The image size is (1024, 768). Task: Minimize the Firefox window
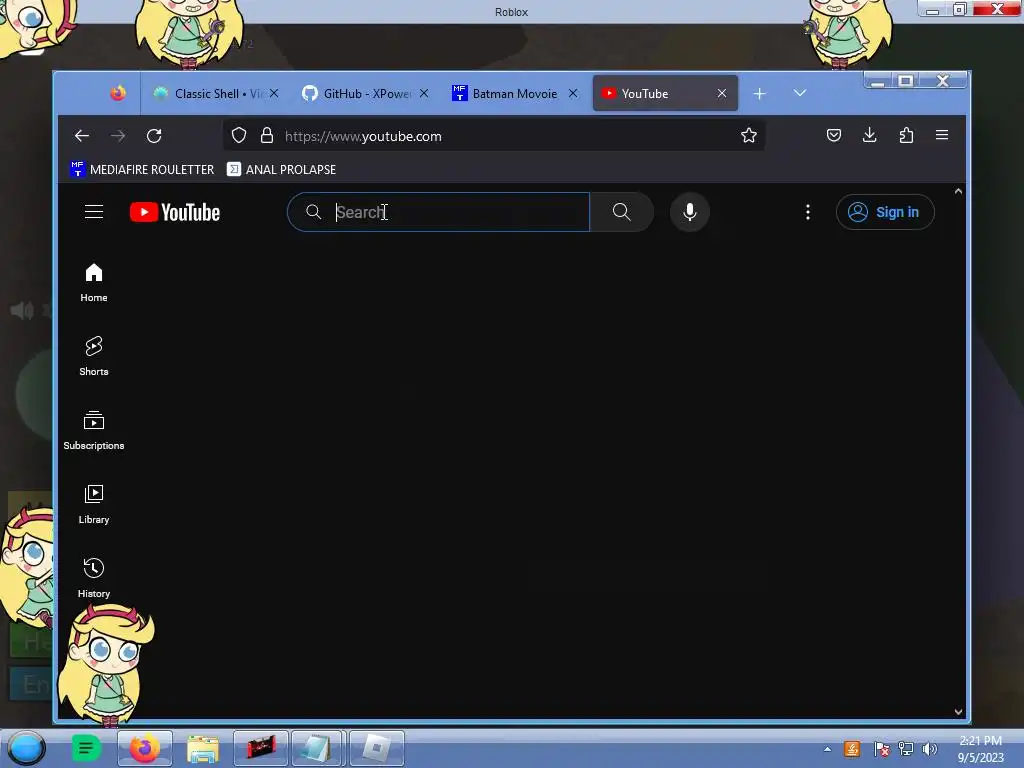click(x=878, y=81)
